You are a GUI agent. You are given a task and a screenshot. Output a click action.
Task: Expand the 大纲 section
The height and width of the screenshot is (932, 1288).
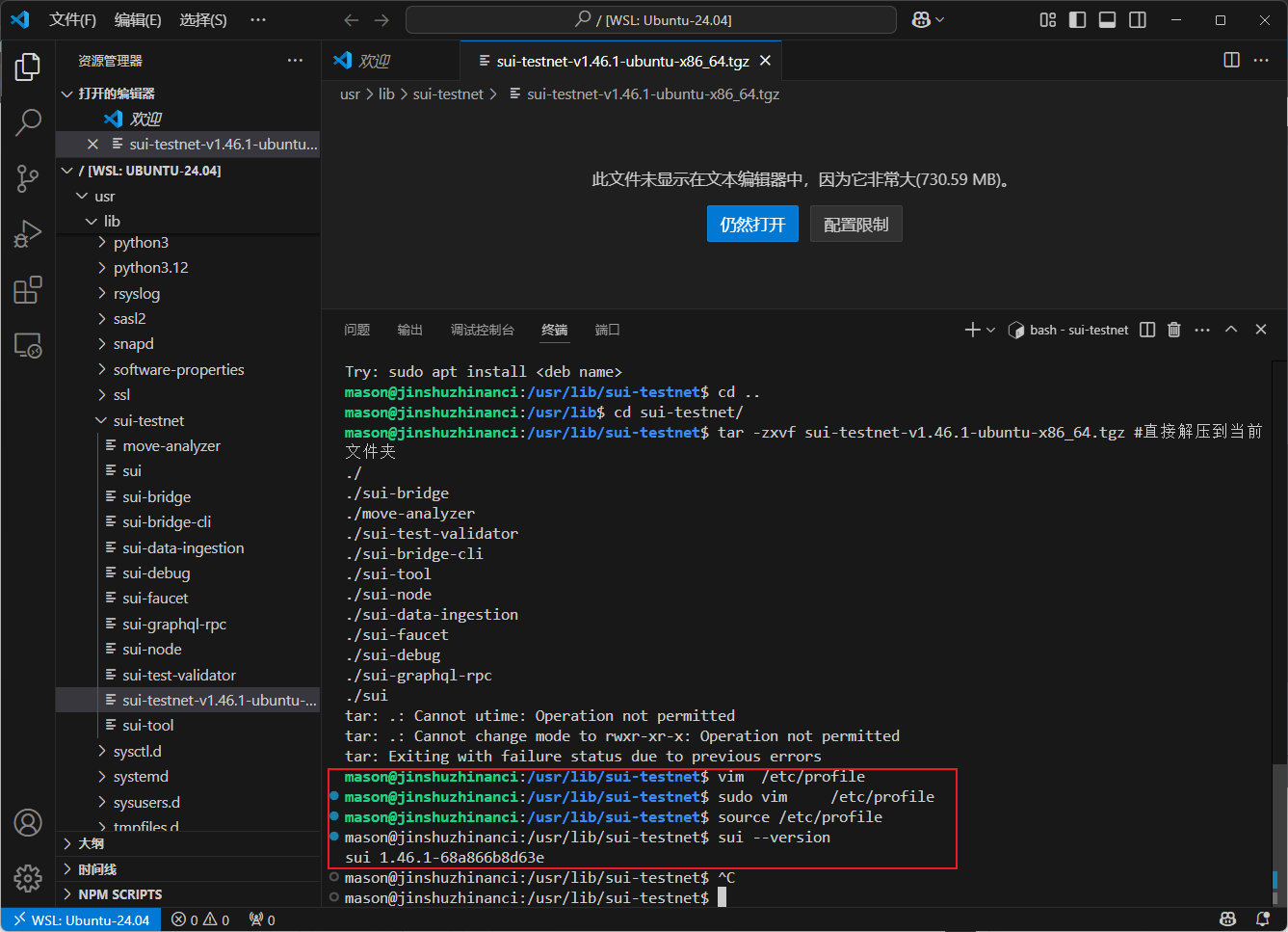(x=188, y=844)
